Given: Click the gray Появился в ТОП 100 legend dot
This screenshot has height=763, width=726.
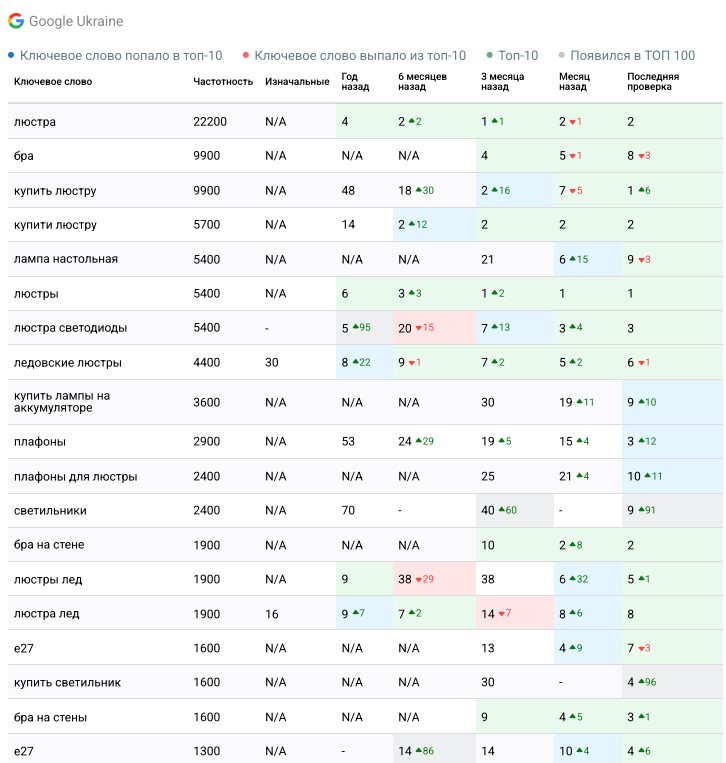Looking at the screenshot, I should point(561,56).
